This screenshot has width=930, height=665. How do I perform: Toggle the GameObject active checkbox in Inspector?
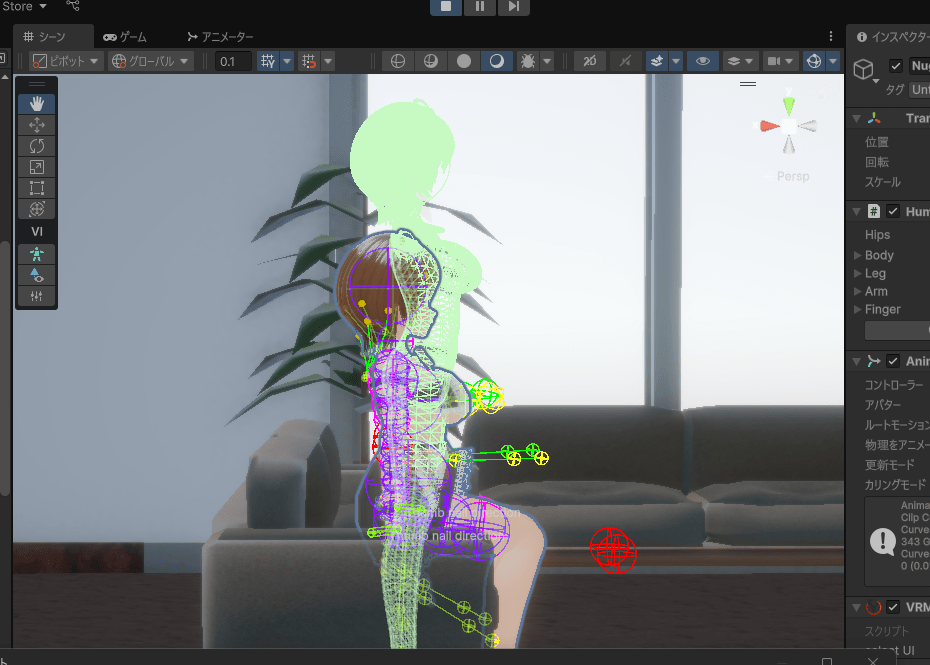[895, 66]
